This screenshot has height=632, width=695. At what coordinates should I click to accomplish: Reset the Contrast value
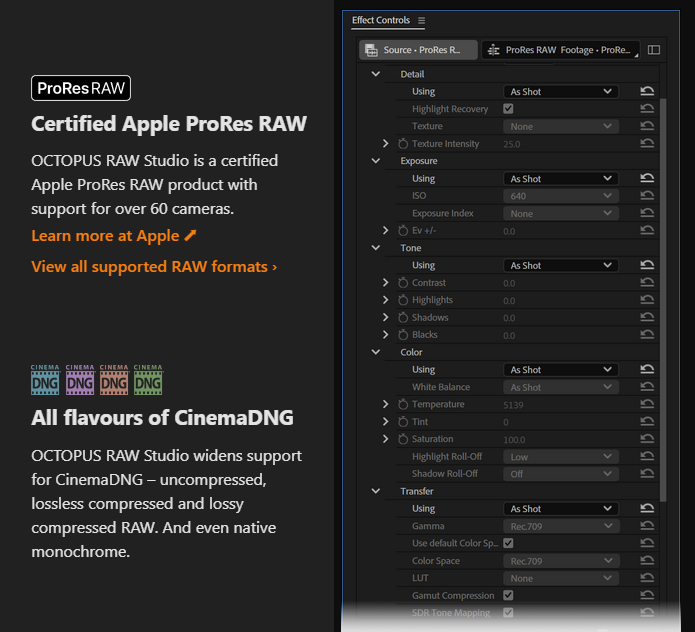coord(647,282)
